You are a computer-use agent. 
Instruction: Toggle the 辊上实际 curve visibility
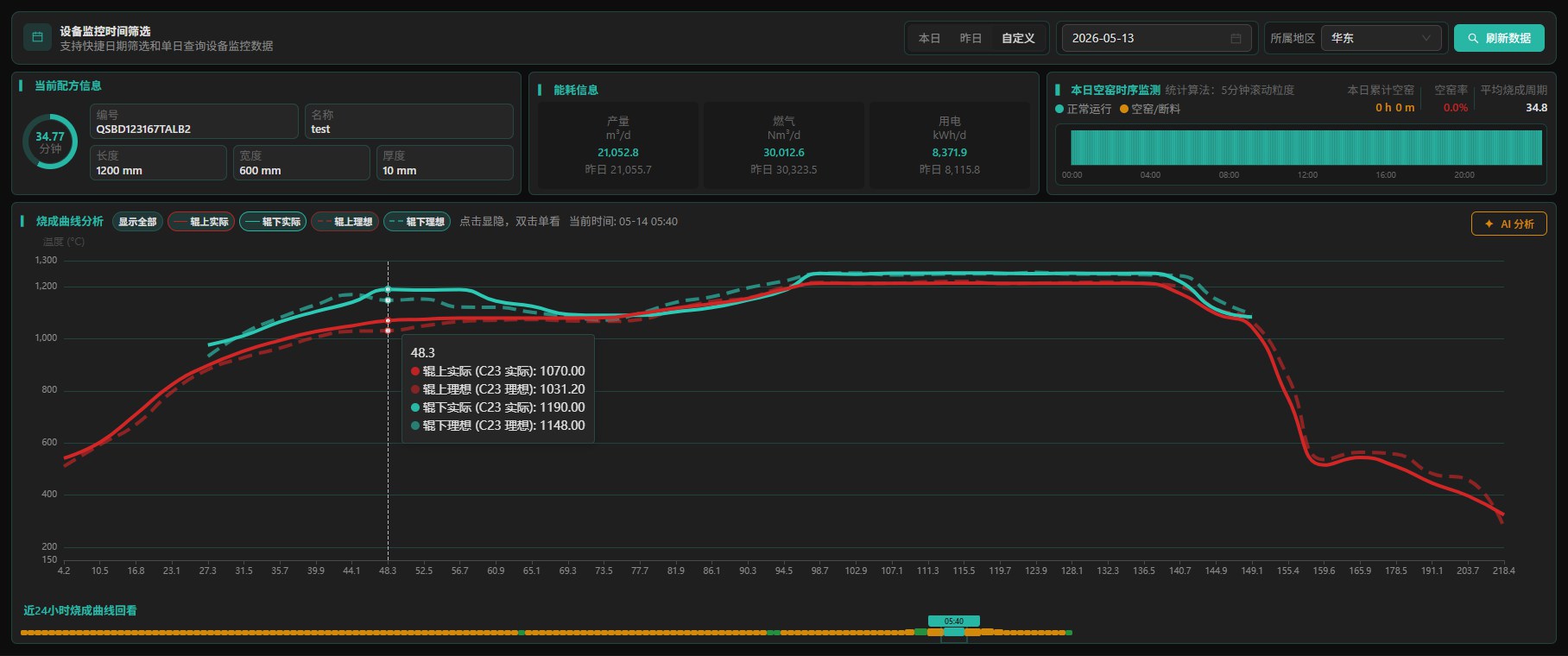(x=201, y=222)
